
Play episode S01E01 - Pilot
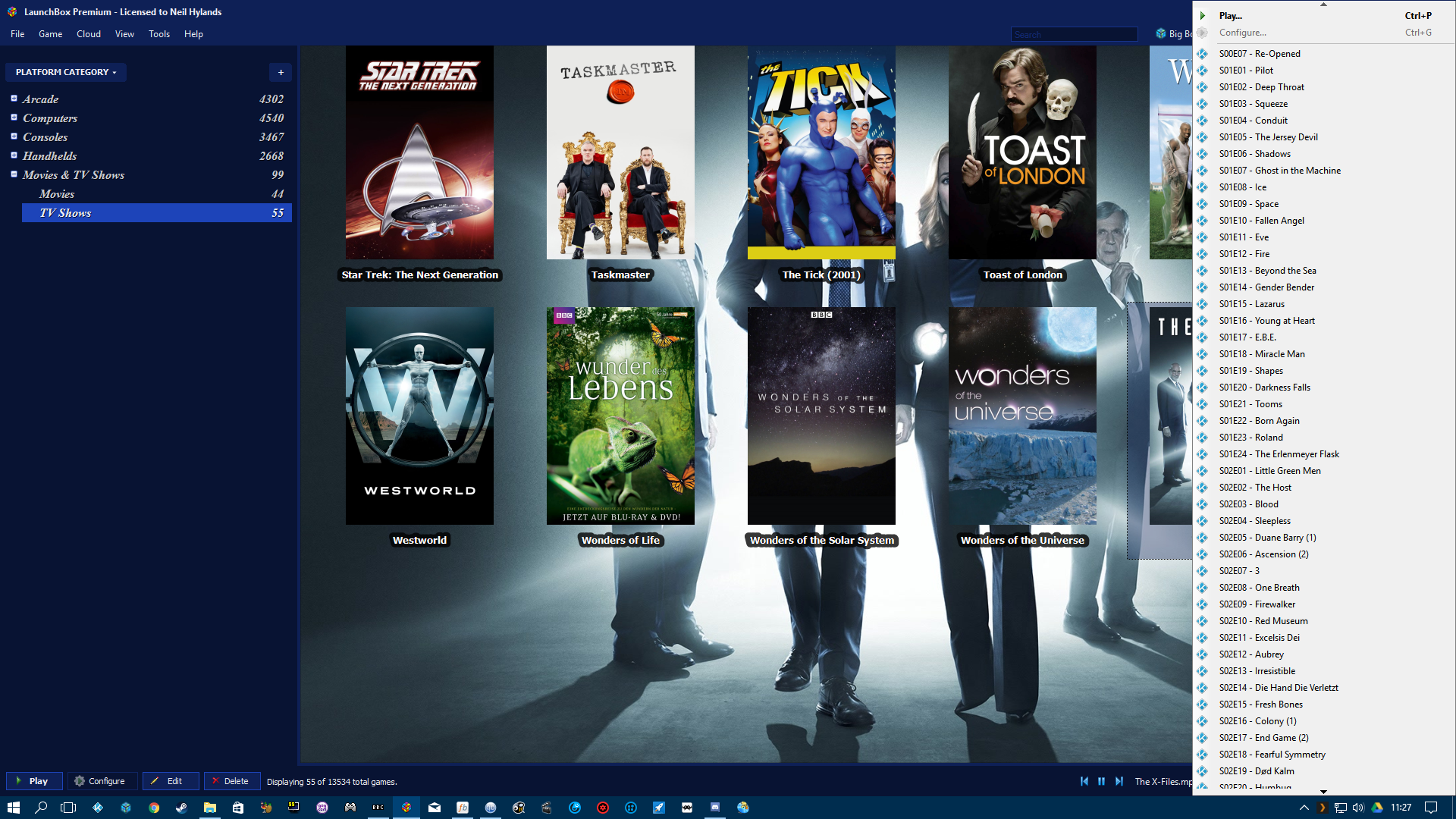pyautogui.click(x=1323, y=71)
